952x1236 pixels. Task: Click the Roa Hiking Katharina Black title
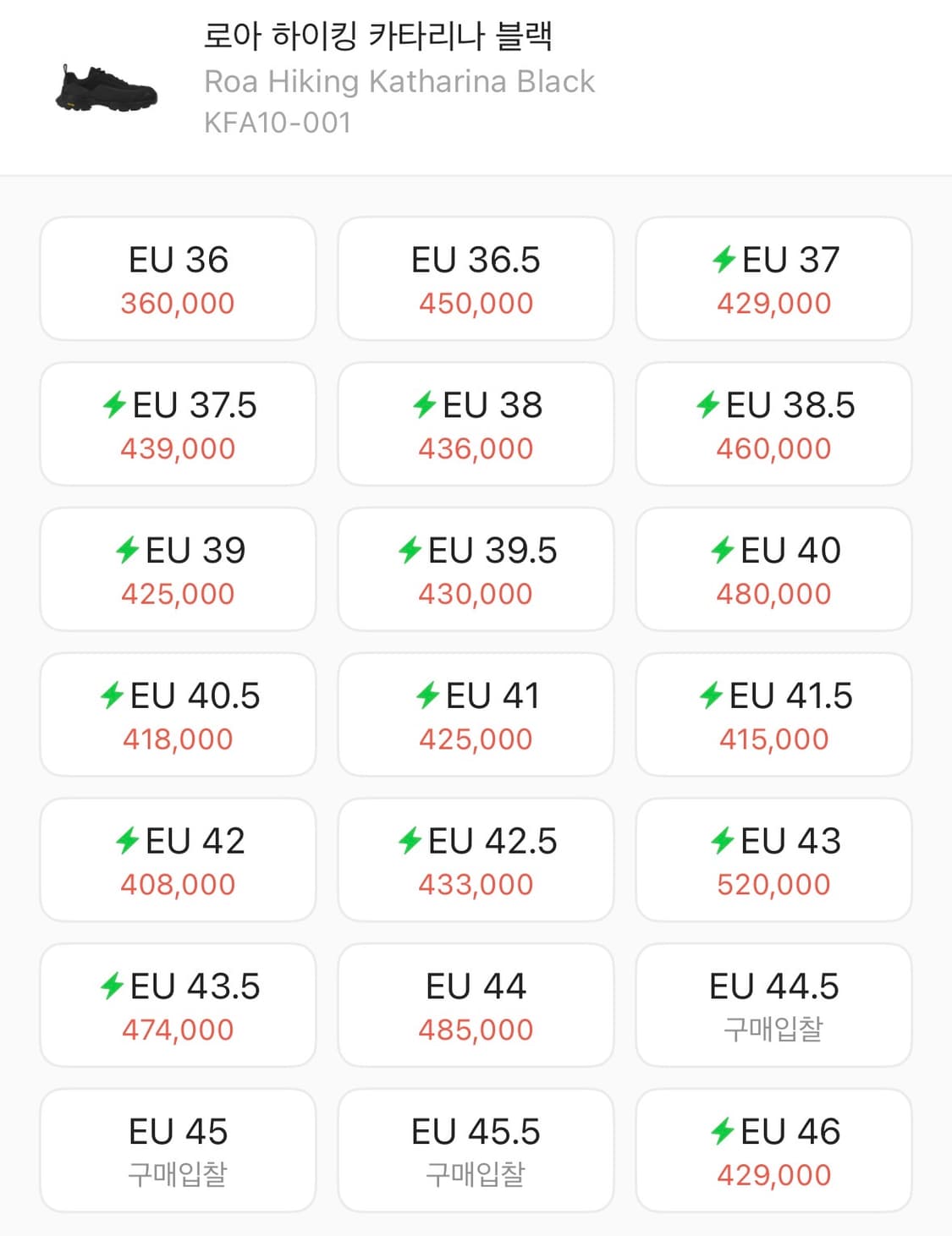399,81
